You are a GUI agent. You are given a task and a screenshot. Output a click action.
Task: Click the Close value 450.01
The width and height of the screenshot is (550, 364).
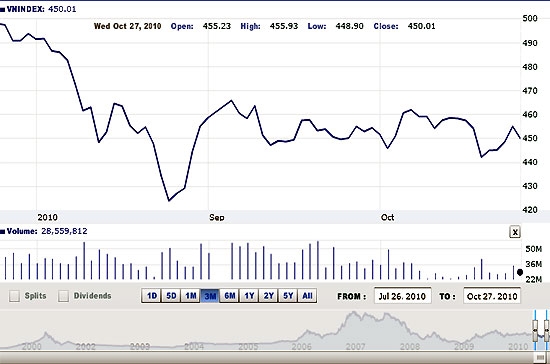421,26
